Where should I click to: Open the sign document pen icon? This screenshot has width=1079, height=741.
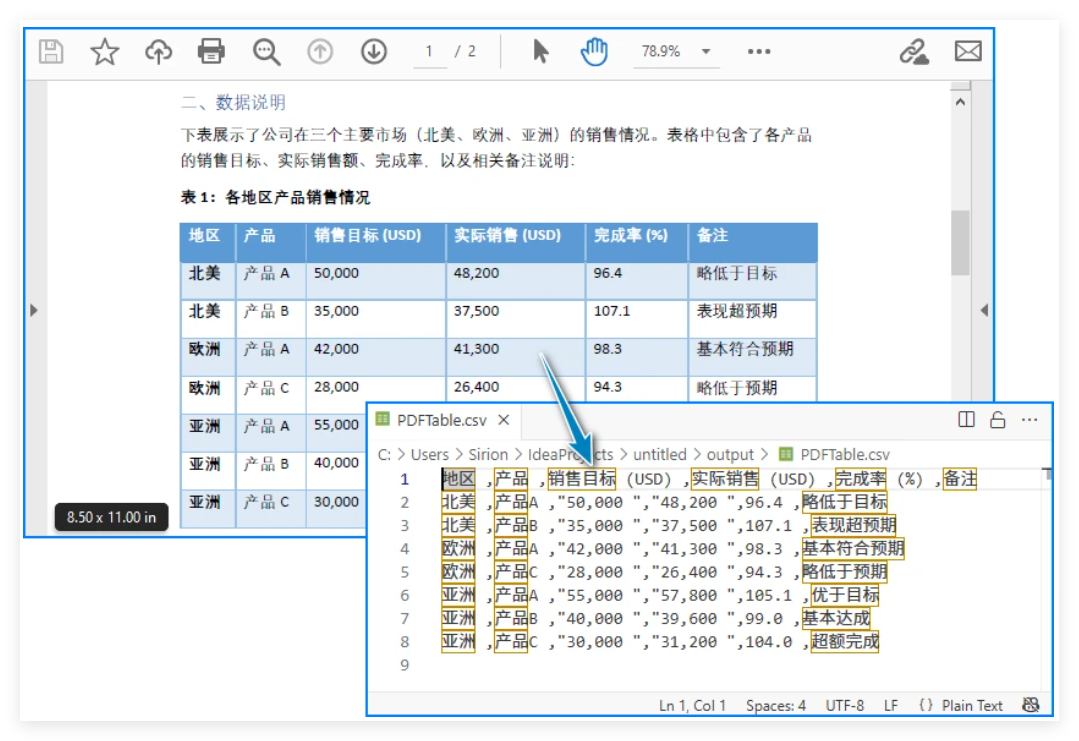[x=913, y=52]
